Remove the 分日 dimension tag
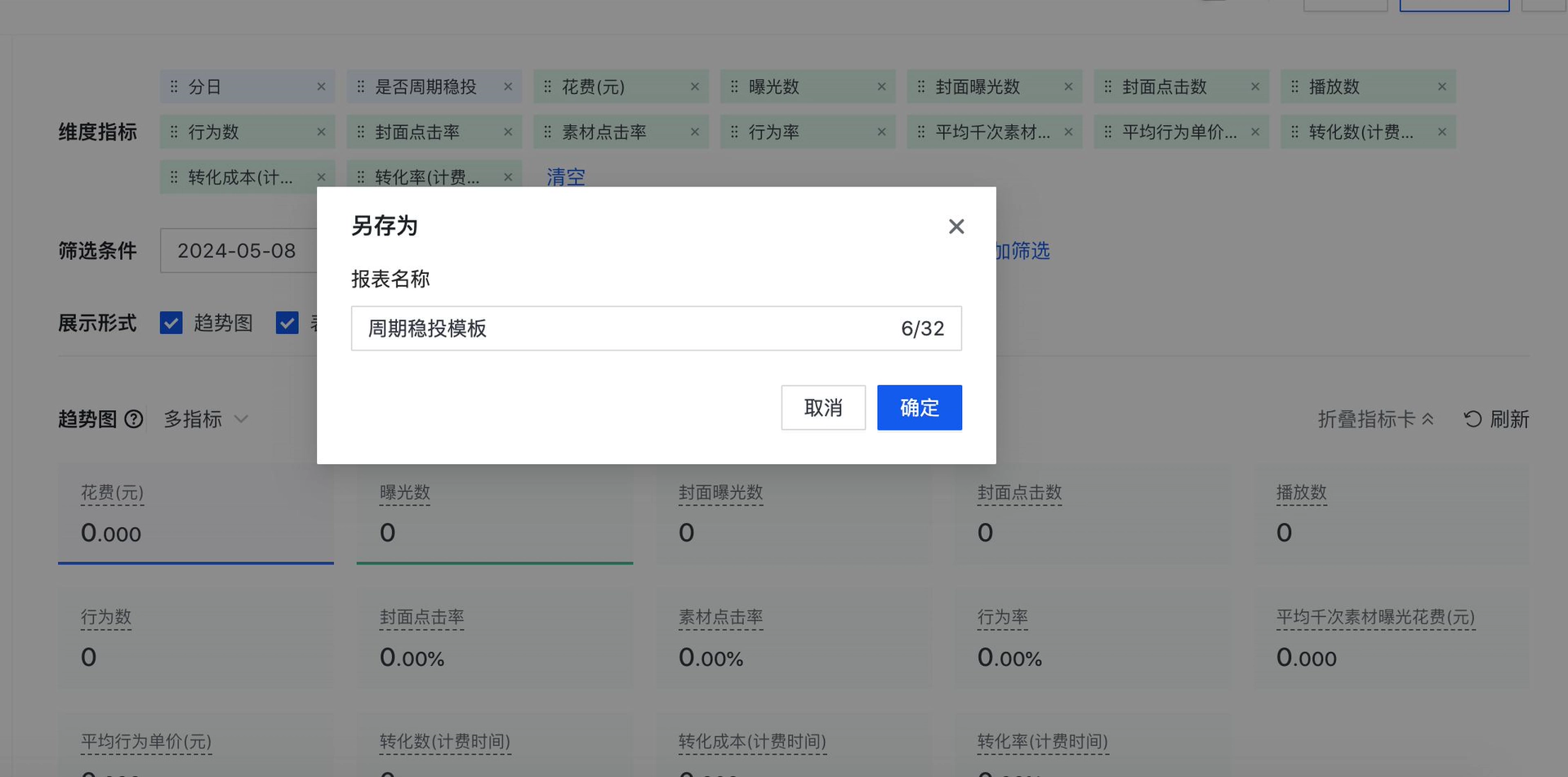This screenshot has width=1568, height=777. pyautogui.click(x=322, y=86)
